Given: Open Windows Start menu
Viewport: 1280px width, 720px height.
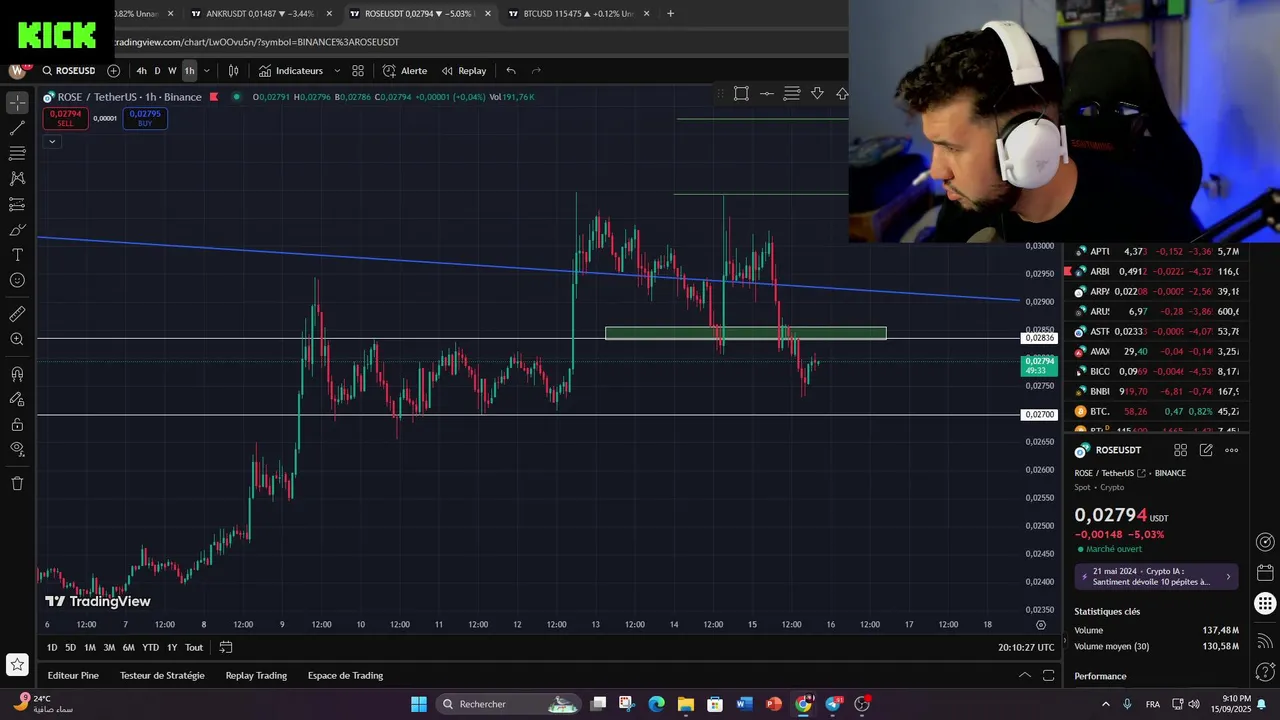Looking at the screenshot, I should pyautogui.click(x=419, y=704).
